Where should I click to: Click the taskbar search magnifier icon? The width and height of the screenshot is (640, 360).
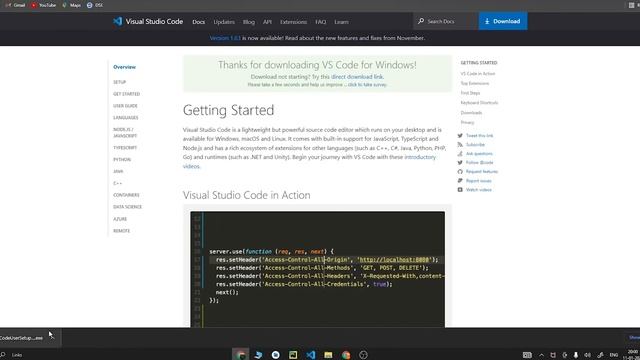tap(3, 355)
